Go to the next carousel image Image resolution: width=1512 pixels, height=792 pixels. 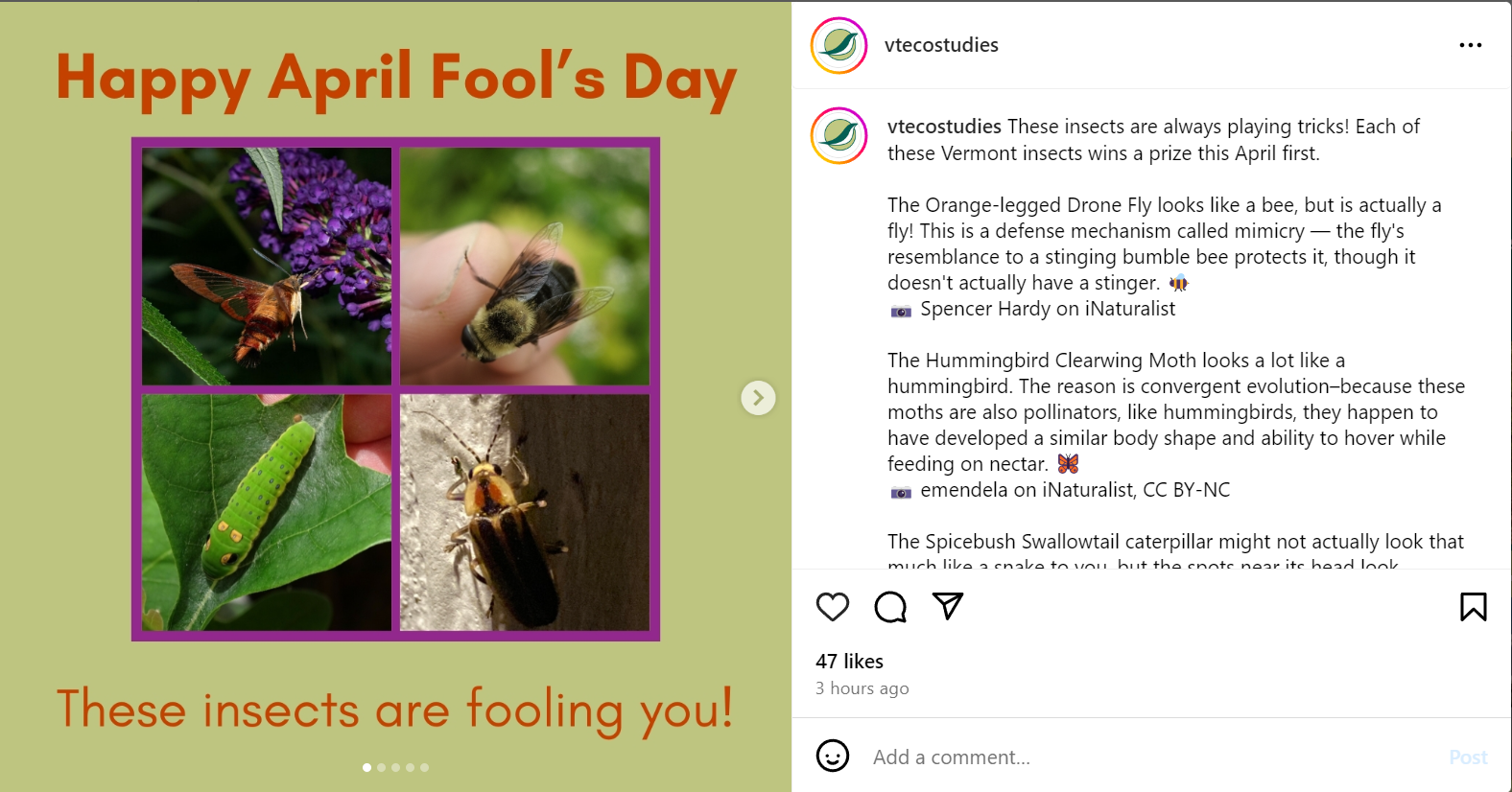(758, 398)
